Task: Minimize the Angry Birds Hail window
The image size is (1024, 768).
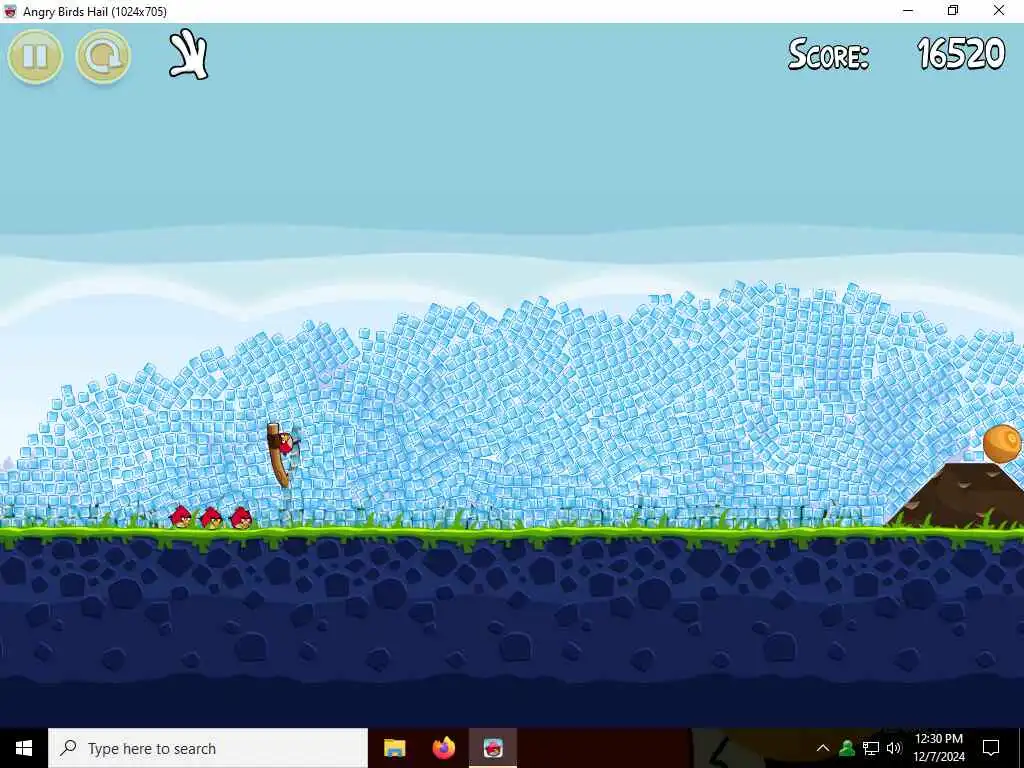Action: tap(908, 10)
